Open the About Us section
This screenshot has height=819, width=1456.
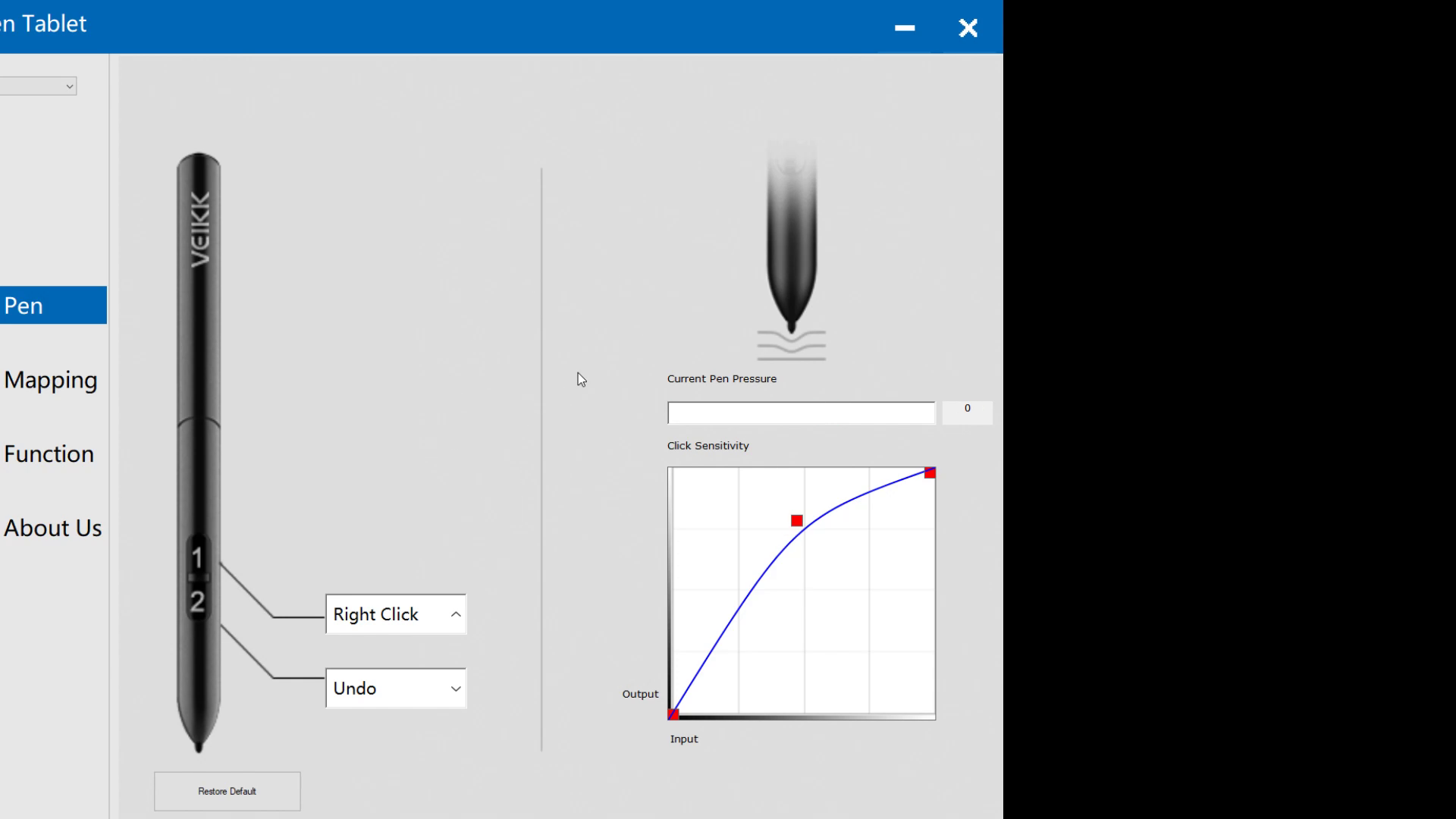pyautogui.click(x=52, y=528)
